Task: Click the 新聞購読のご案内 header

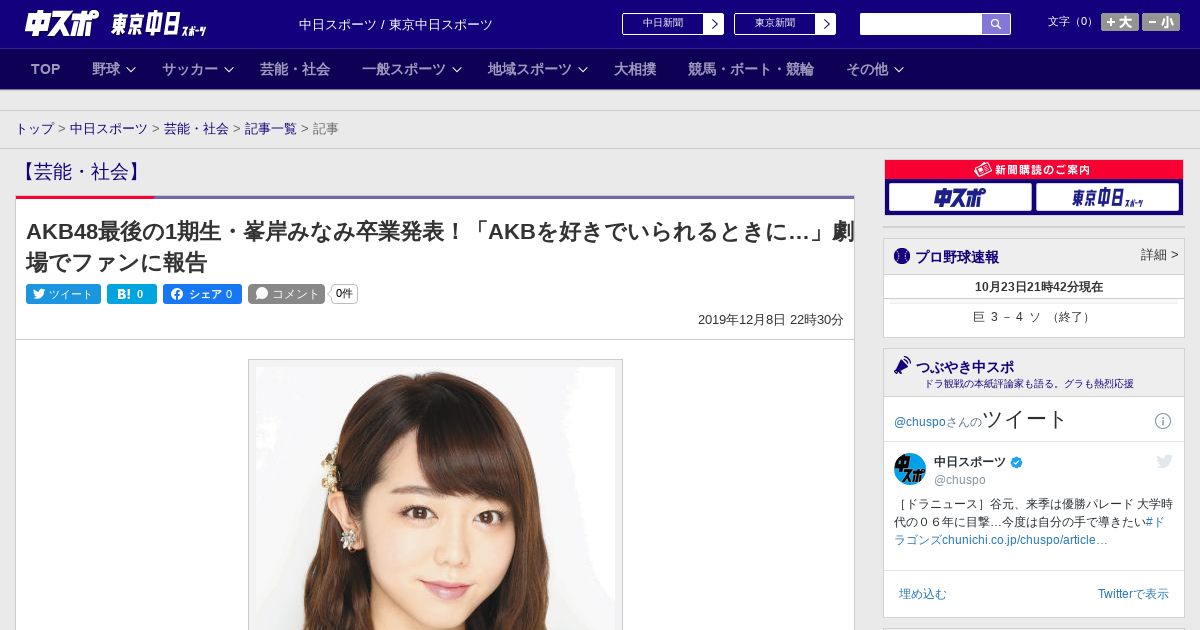Action: point(1034,170)
